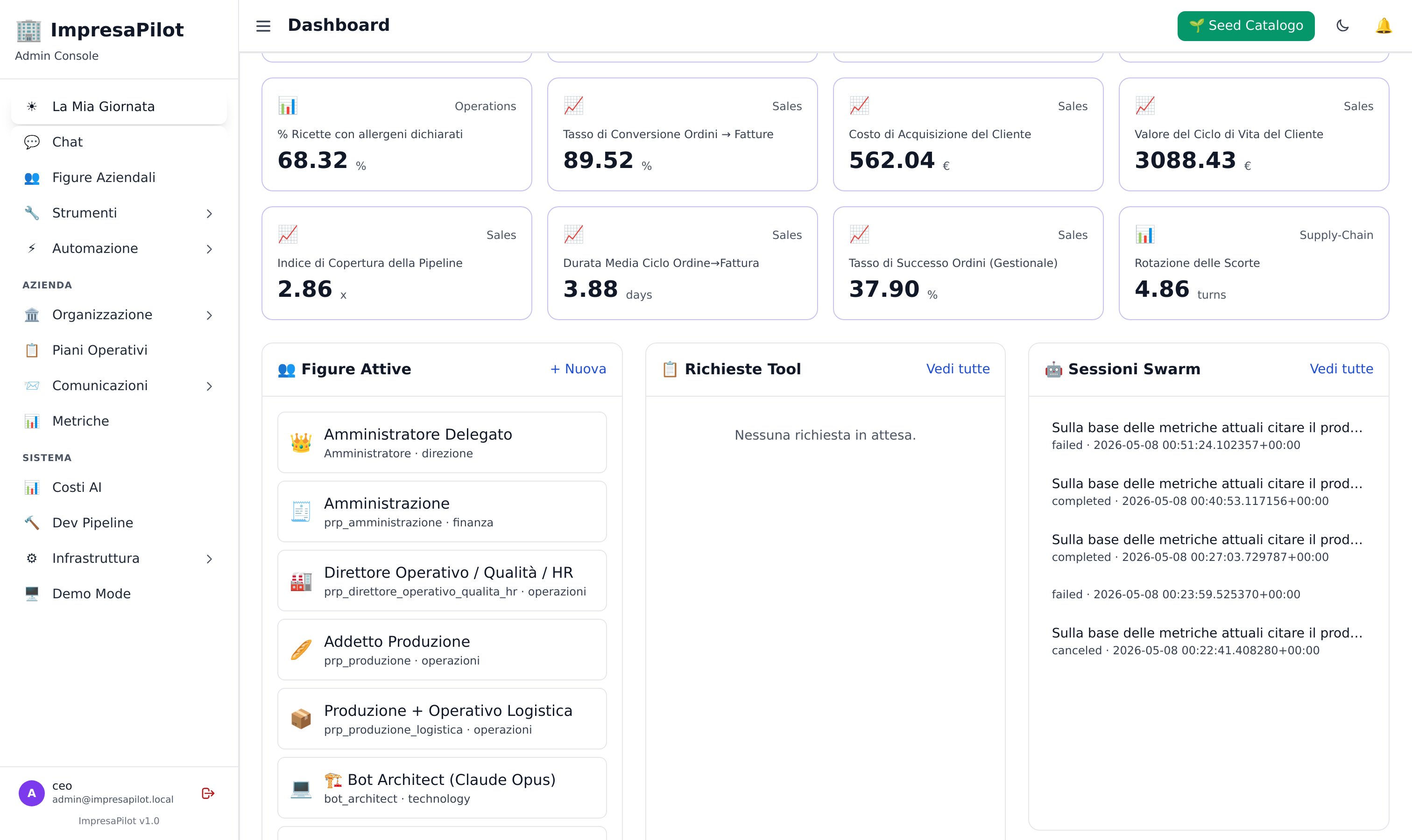
Task: Open Piani Operativi in sidebar
Action: click(x=119, y=350)
